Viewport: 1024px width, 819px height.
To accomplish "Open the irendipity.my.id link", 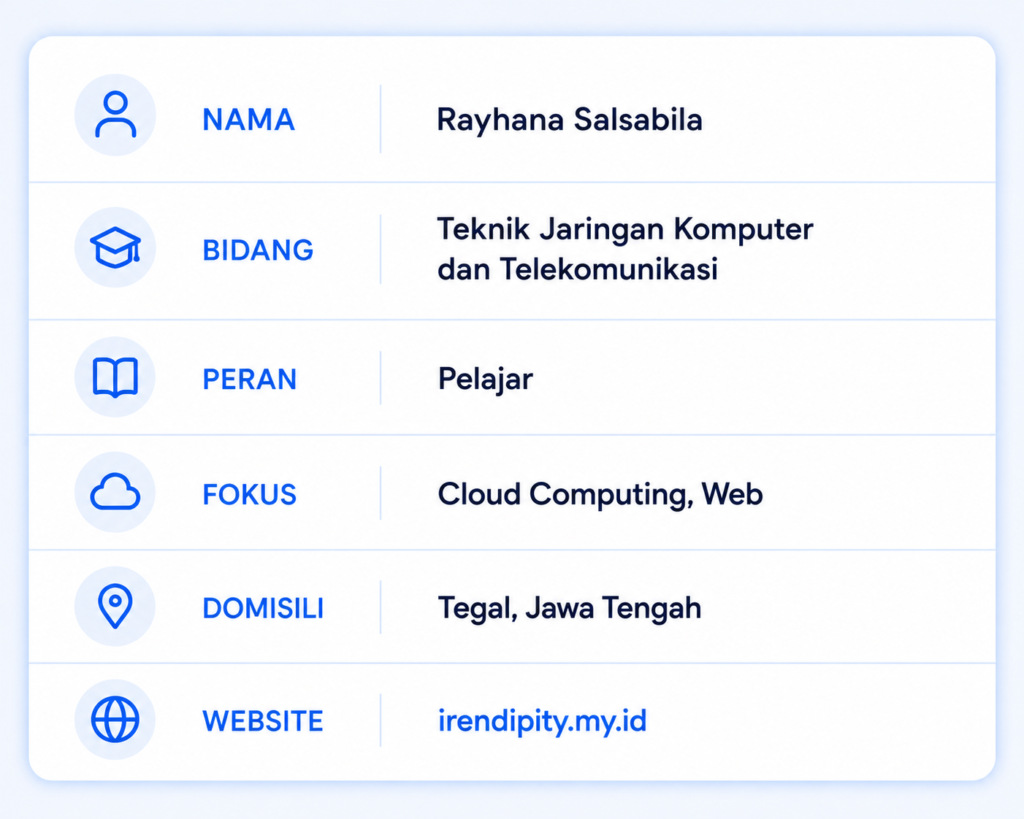I will (542, 722).
